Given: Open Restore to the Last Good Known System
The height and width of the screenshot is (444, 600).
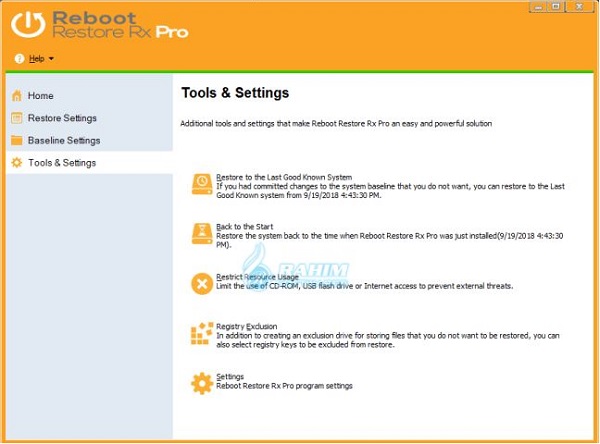Looking at the screenshot, I should [x=284, y=177].
